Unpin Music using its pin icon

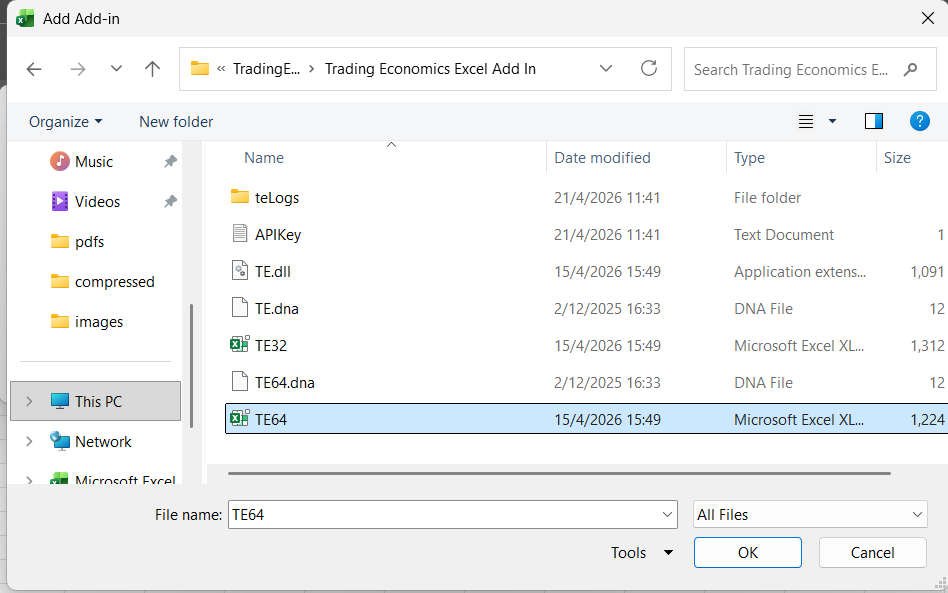click(x=170, y=161)
